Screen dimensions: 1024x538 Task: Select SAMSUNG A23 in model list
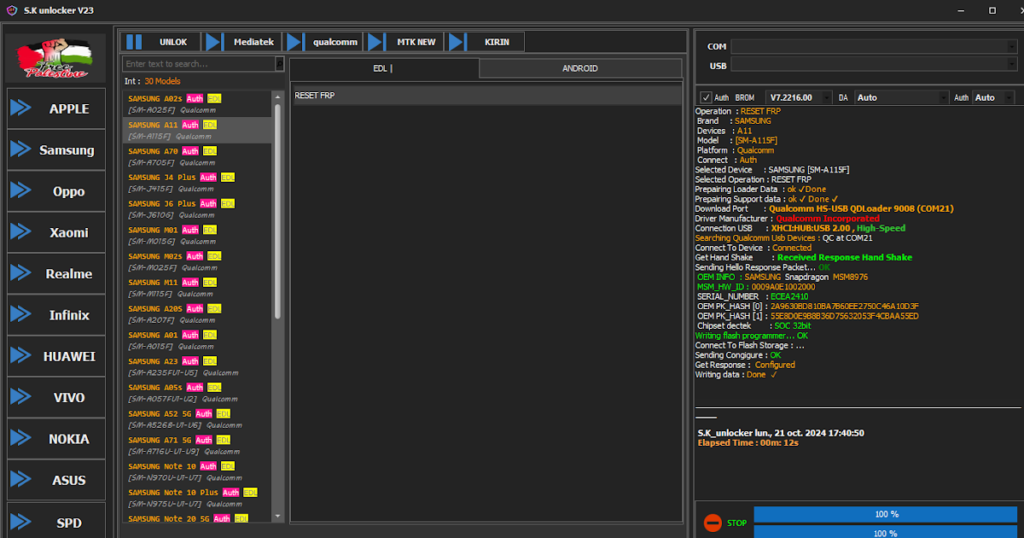197,366
